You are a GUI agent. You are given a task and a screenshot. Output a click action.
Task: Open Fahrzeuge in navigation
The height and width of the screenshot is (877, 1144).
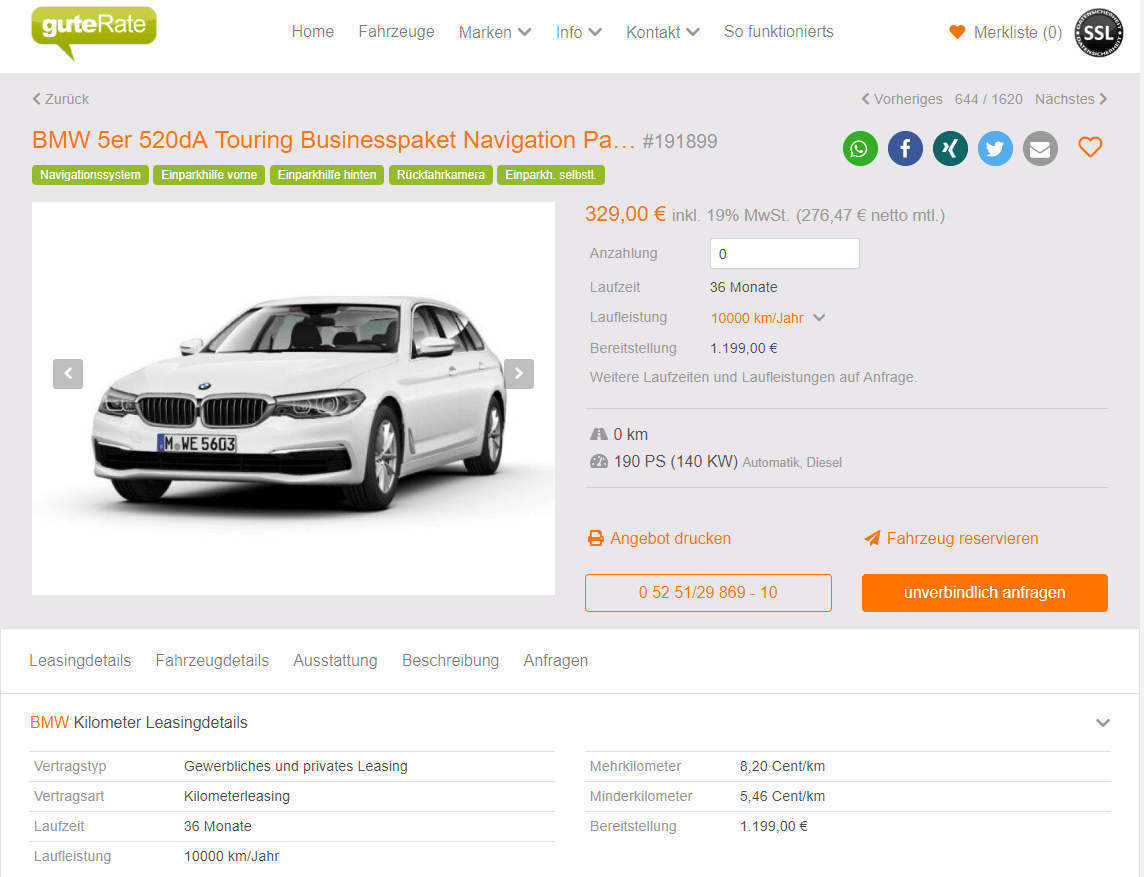click(396, 31)
